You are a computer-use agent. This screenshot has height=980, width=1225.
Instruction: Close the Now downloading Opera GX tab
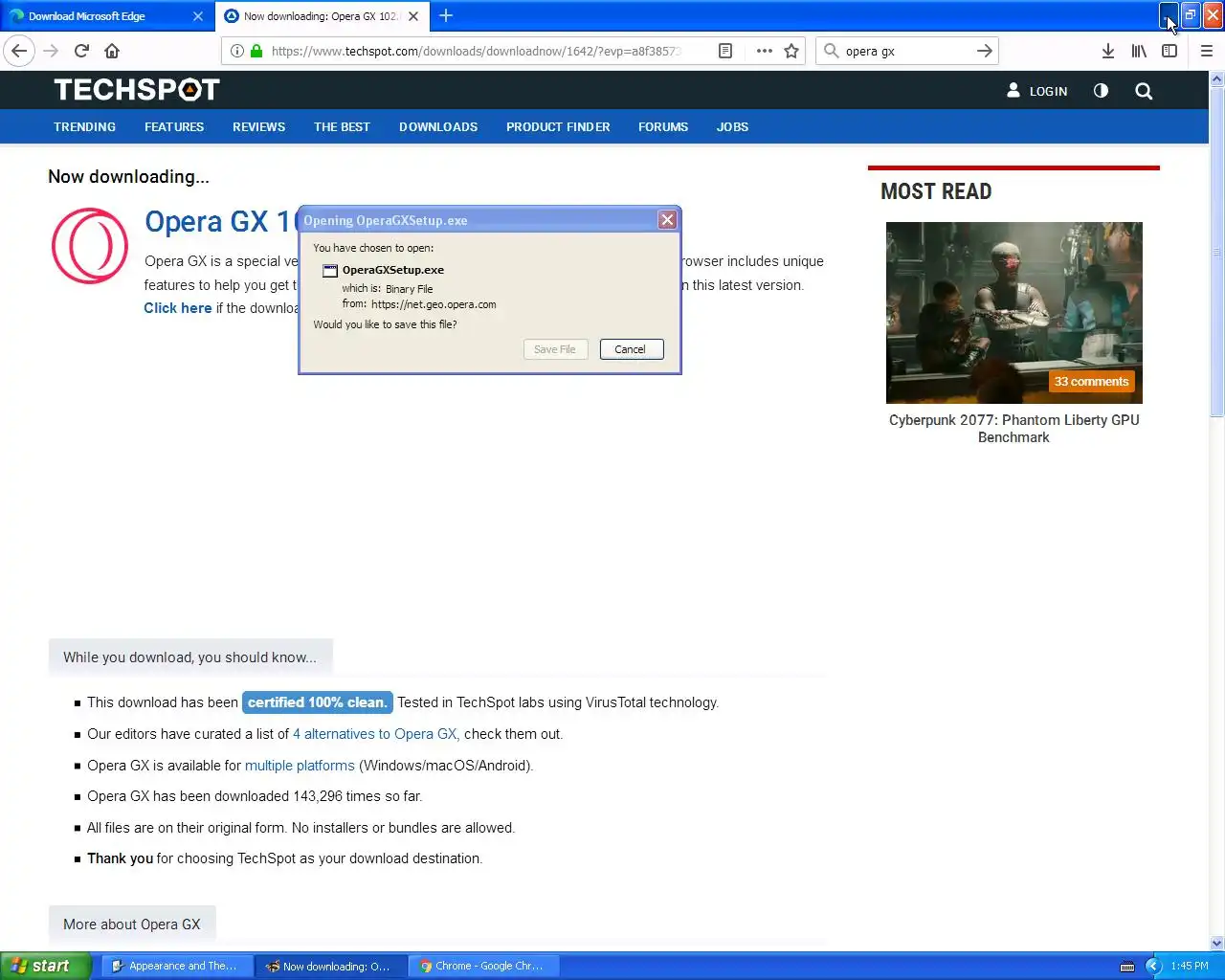413,16
